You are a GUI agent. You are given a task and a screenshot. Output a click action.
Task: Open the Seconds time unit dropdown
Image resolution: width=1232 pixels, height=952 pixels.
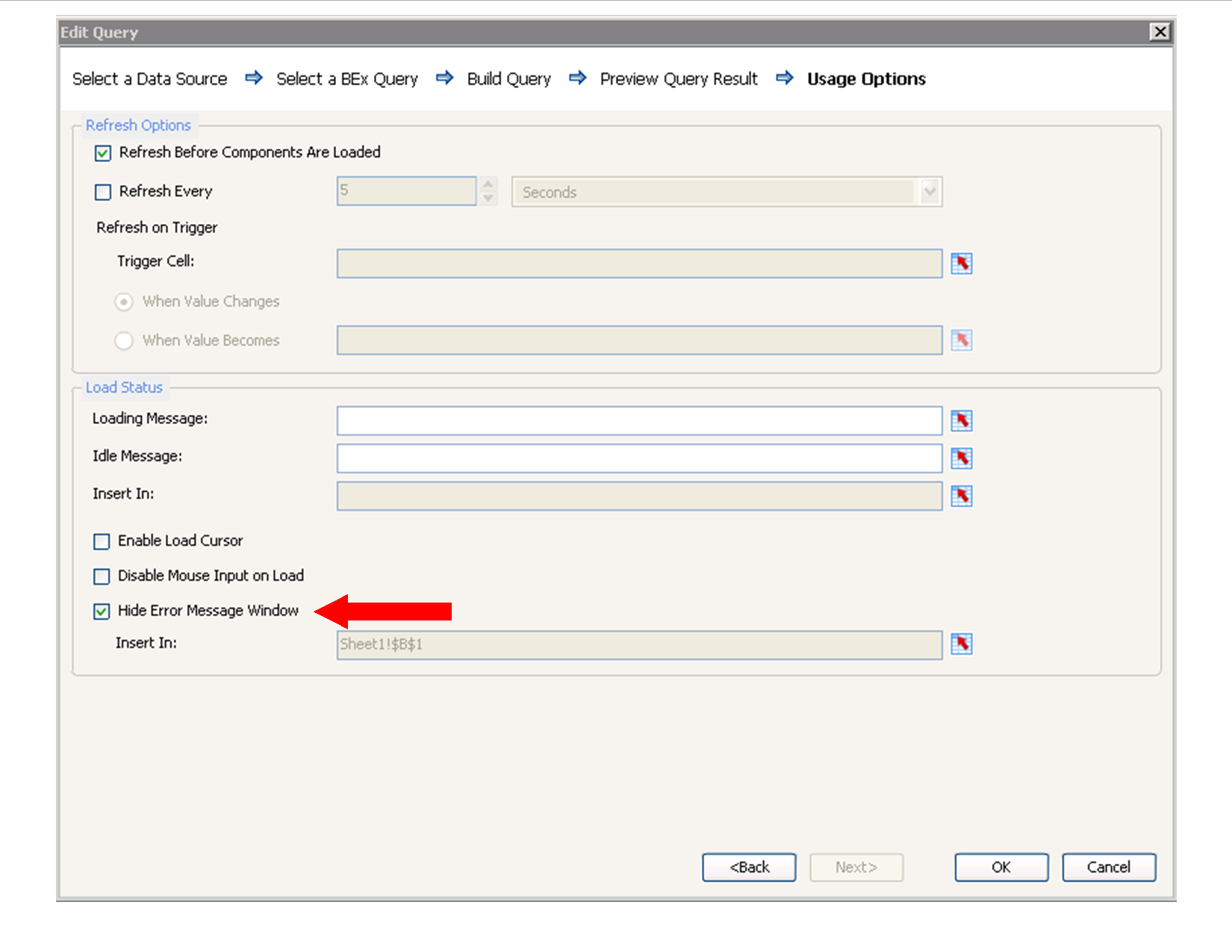pyautogui.click(x=930, y=192)
